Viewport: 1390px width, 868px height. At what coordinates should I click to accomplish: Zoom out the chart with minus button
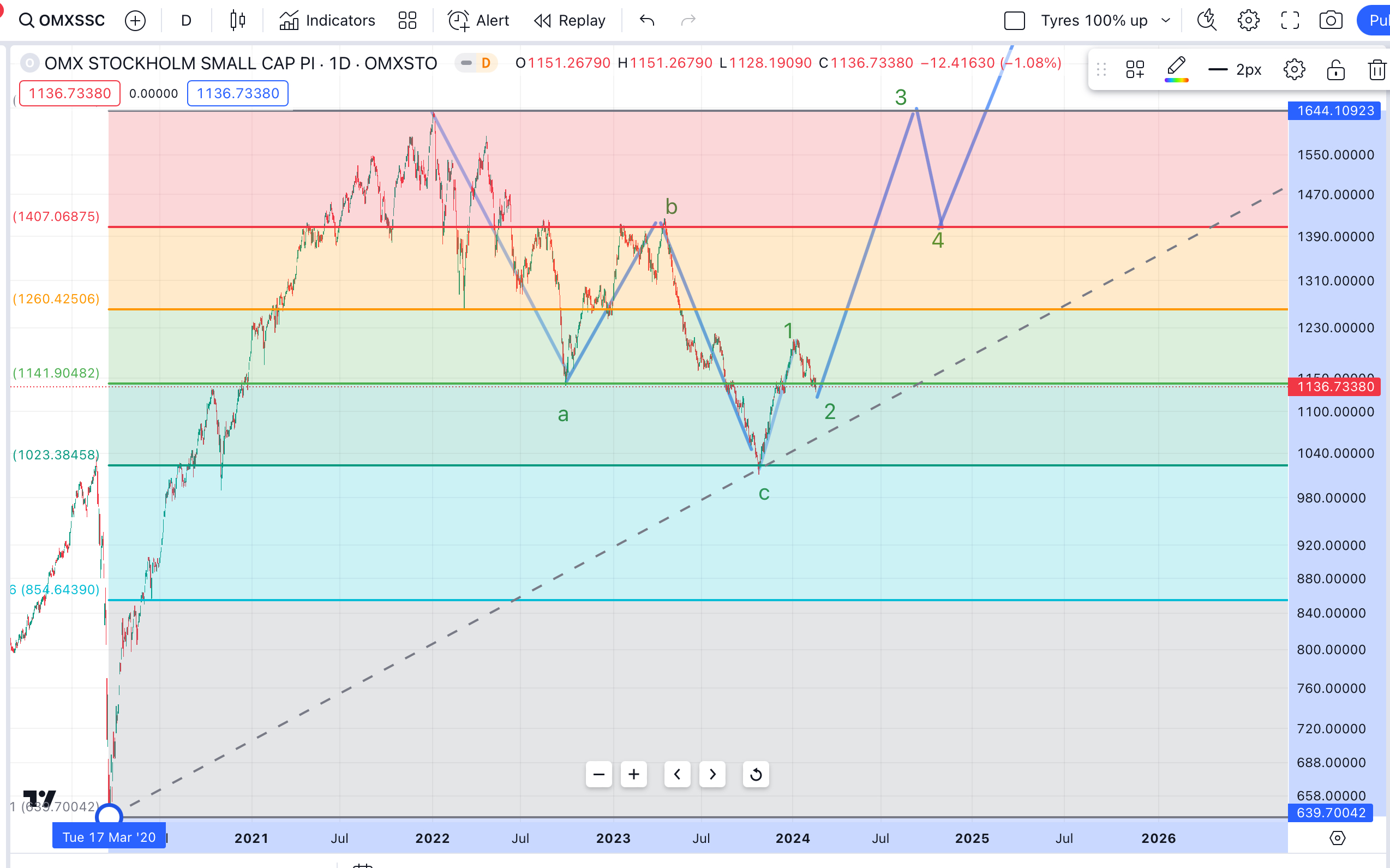[x=598, y=774]
